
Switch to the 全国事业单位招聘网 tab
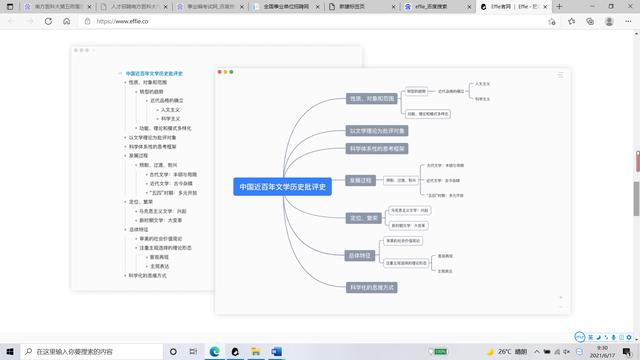286,7
